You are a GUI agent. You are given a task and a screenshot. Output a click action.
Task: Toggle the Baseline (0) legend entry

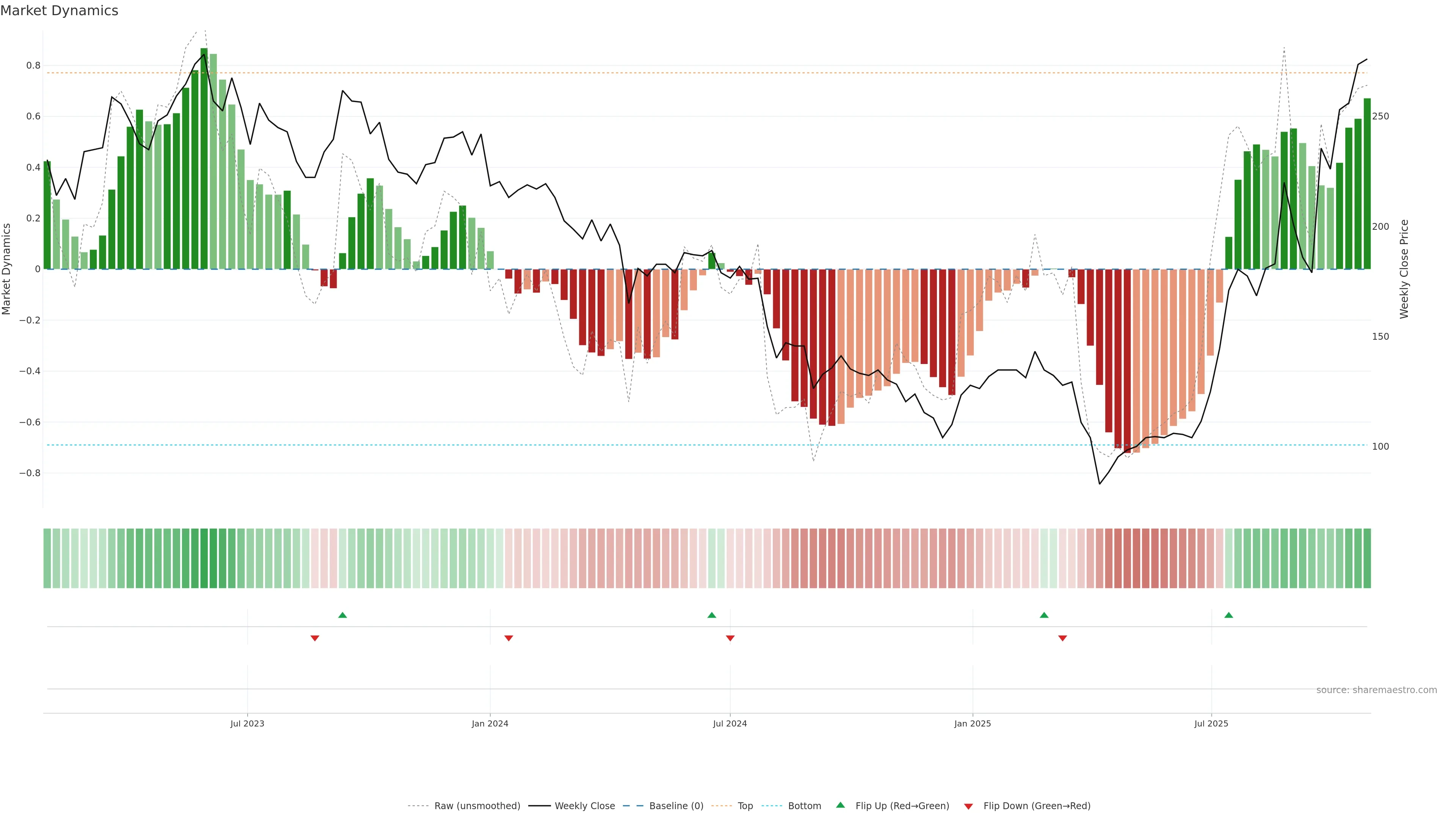[676, 806]
